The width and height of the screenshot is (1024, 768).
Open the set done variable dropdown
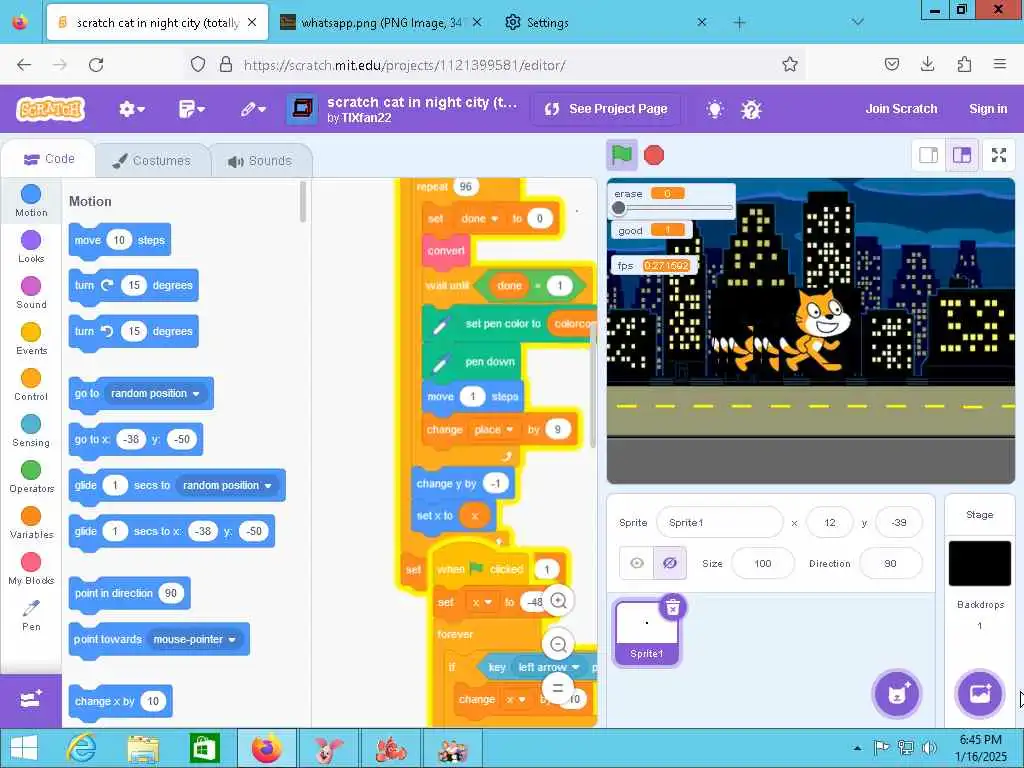pyautogui.click(x=480, y=219)
